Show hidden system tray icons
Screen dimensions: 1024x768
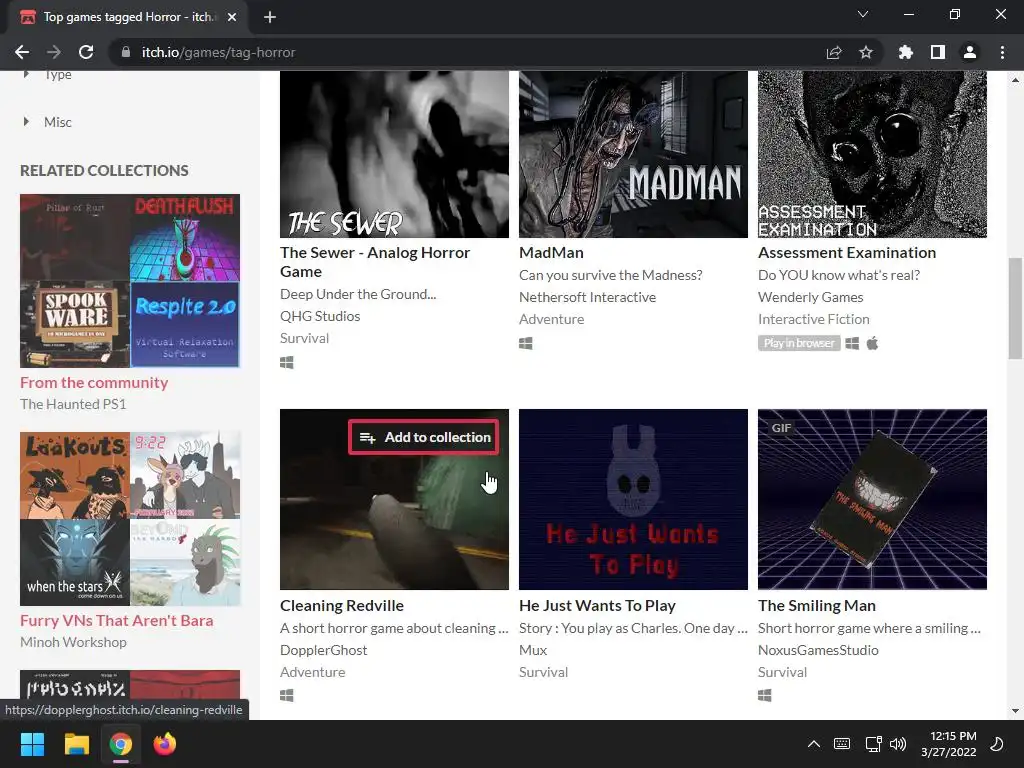click(814, 744)
